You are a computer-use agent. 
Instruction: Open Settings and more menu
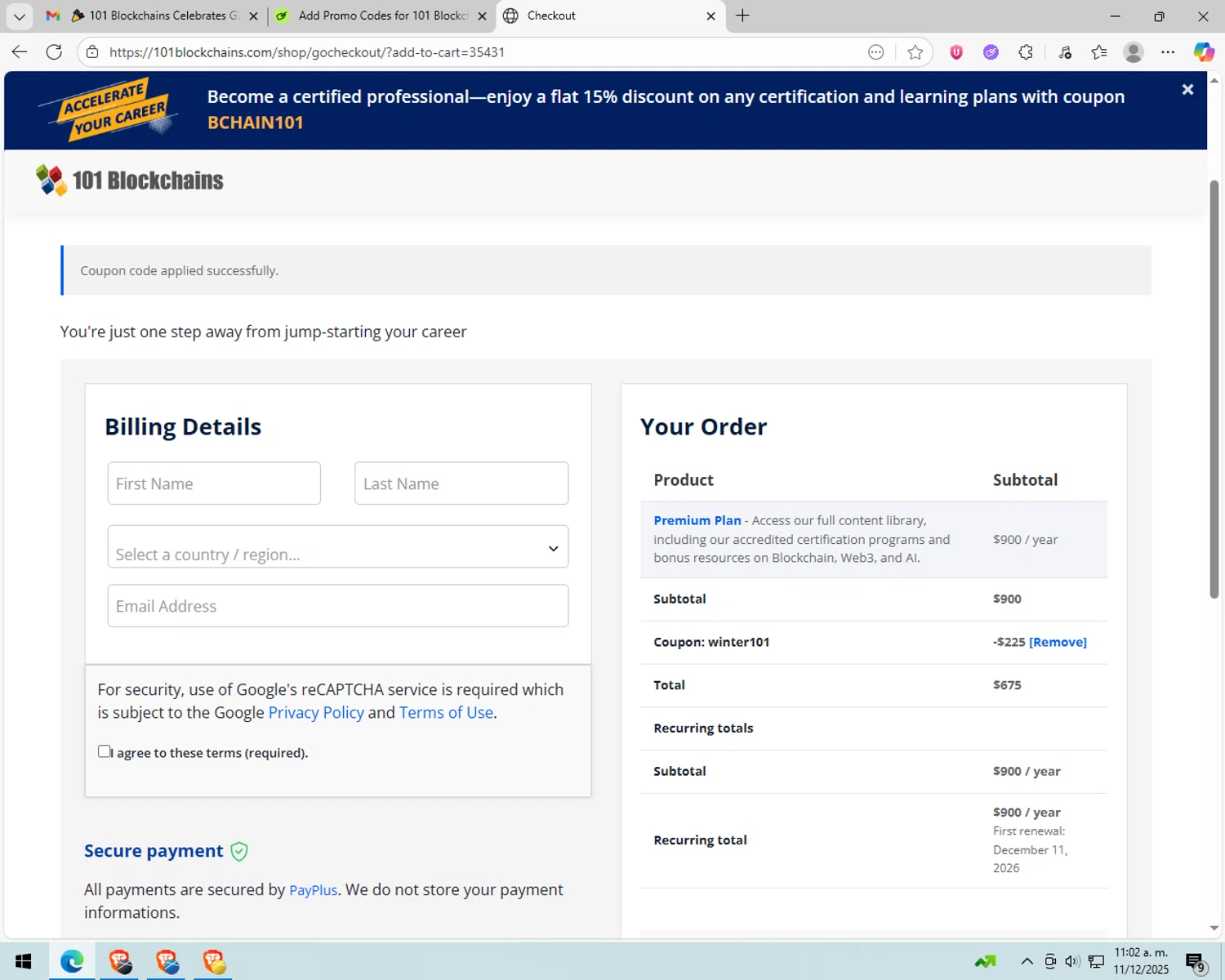pyautogui.click(x=1168, y=52)
